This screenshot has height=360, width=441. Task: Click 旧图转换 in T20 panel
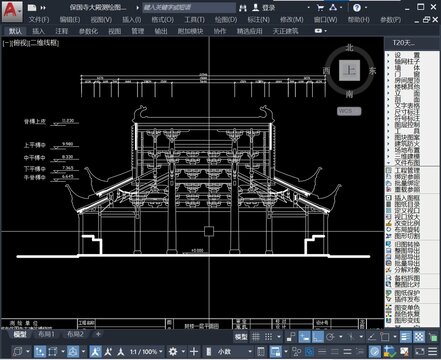[x=407, y=244]
